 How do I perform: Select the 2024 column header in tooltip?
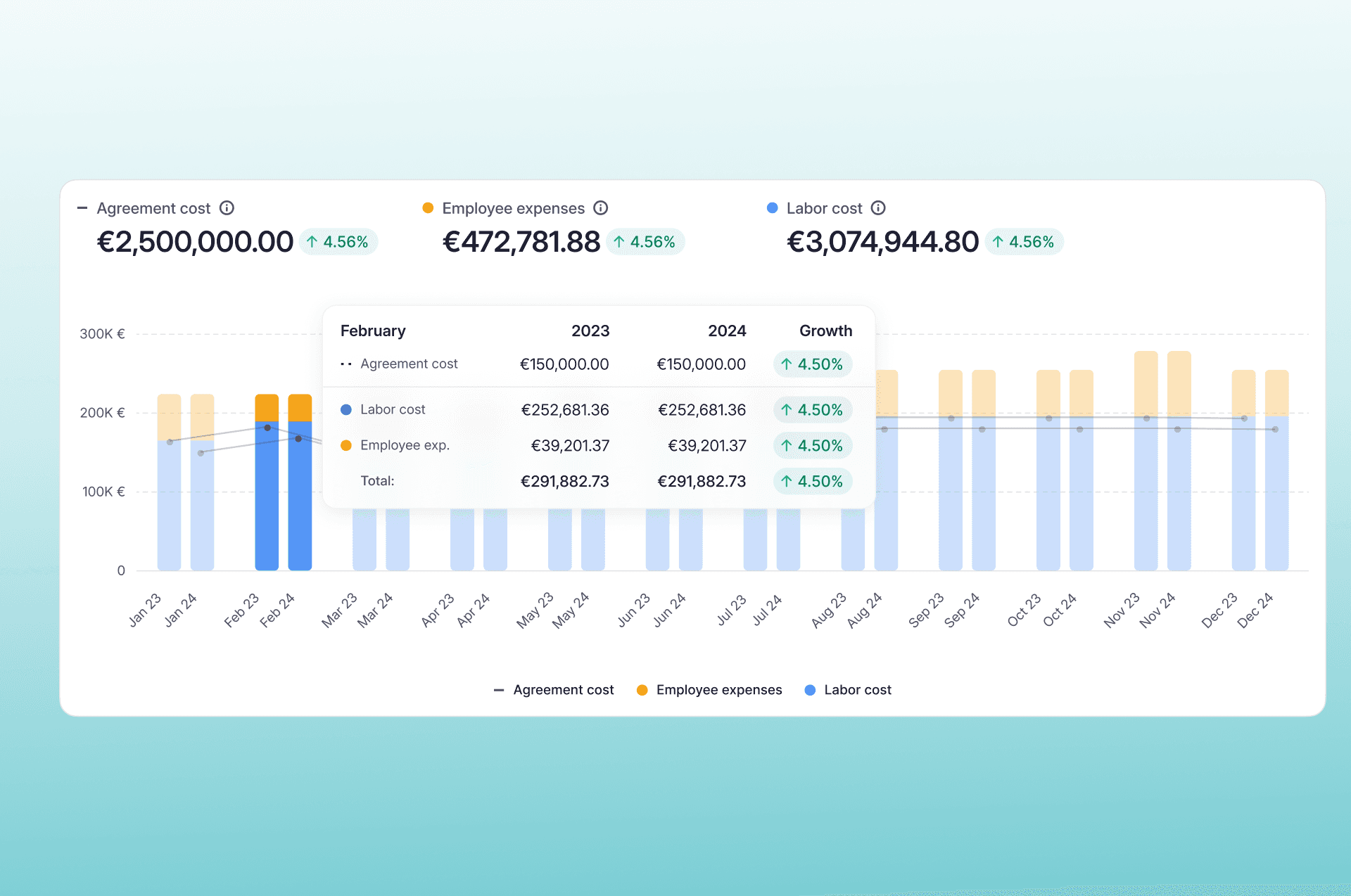point(727,331)
